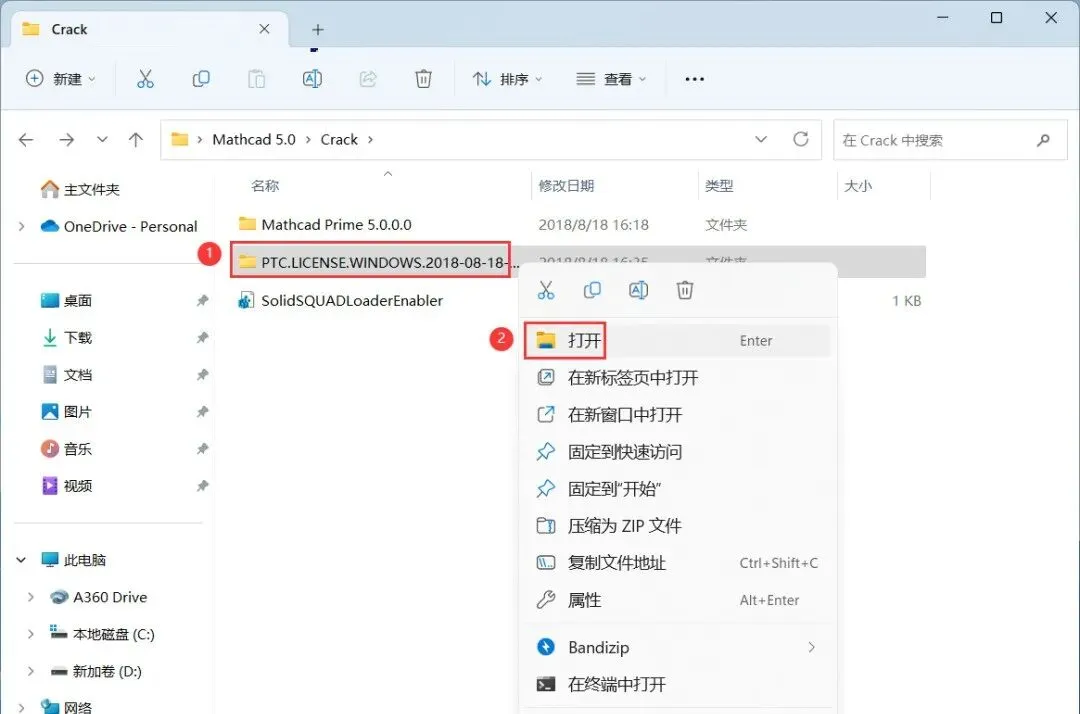Choose 固定到快速访问 in context menu
The image size is (1080, 714).
tap(677, 452)
